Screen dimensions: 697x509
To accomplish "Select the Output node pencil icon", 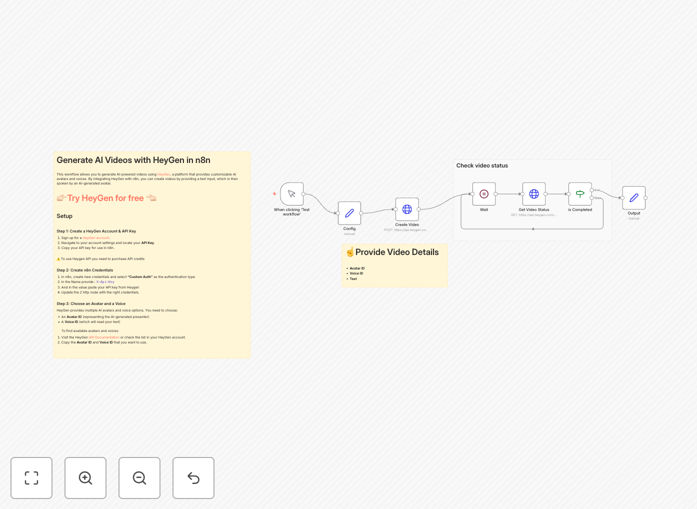I will (x=634, y=197).
